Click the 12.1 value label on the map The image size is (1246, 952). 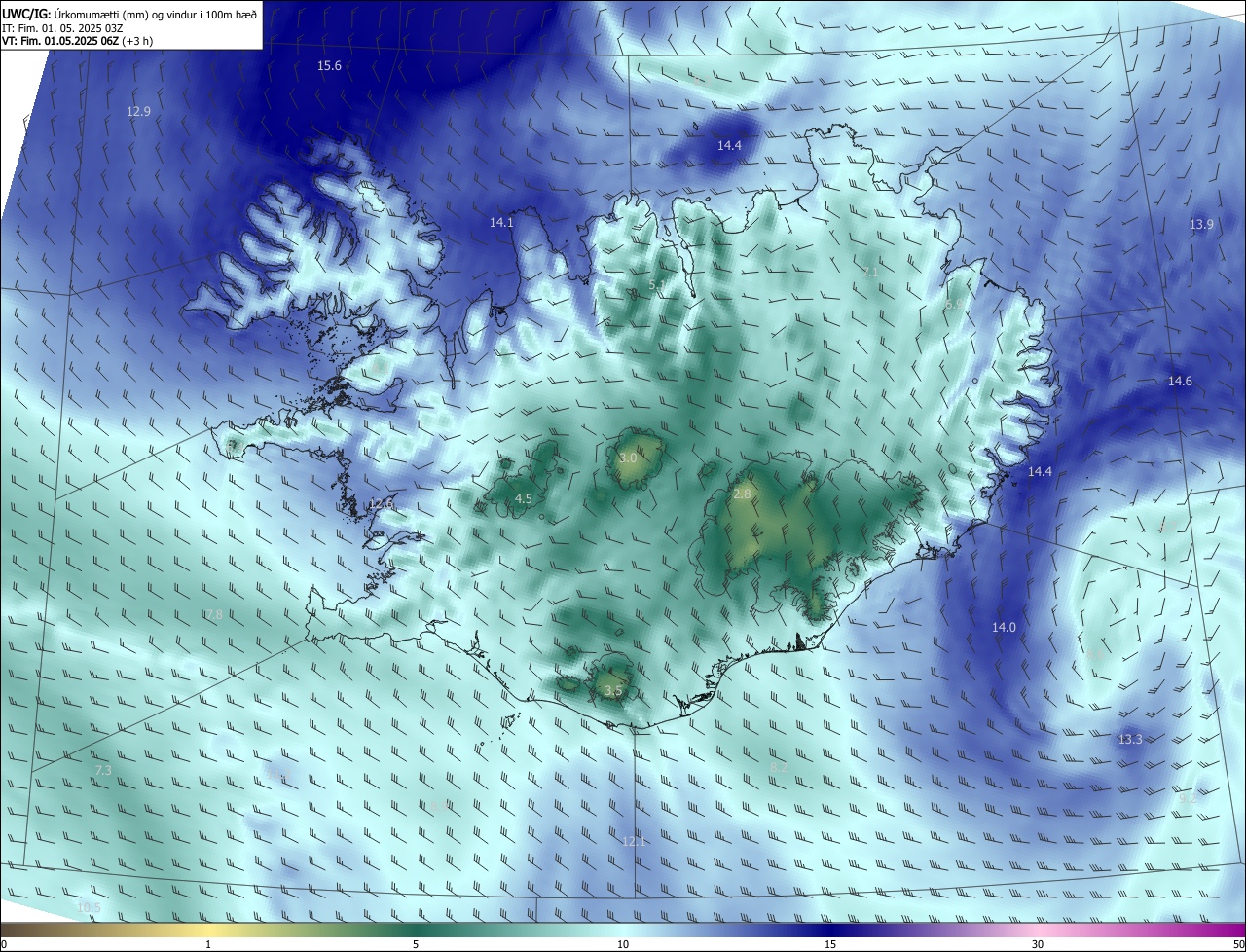pyautogui.click(x=634, y=840)
